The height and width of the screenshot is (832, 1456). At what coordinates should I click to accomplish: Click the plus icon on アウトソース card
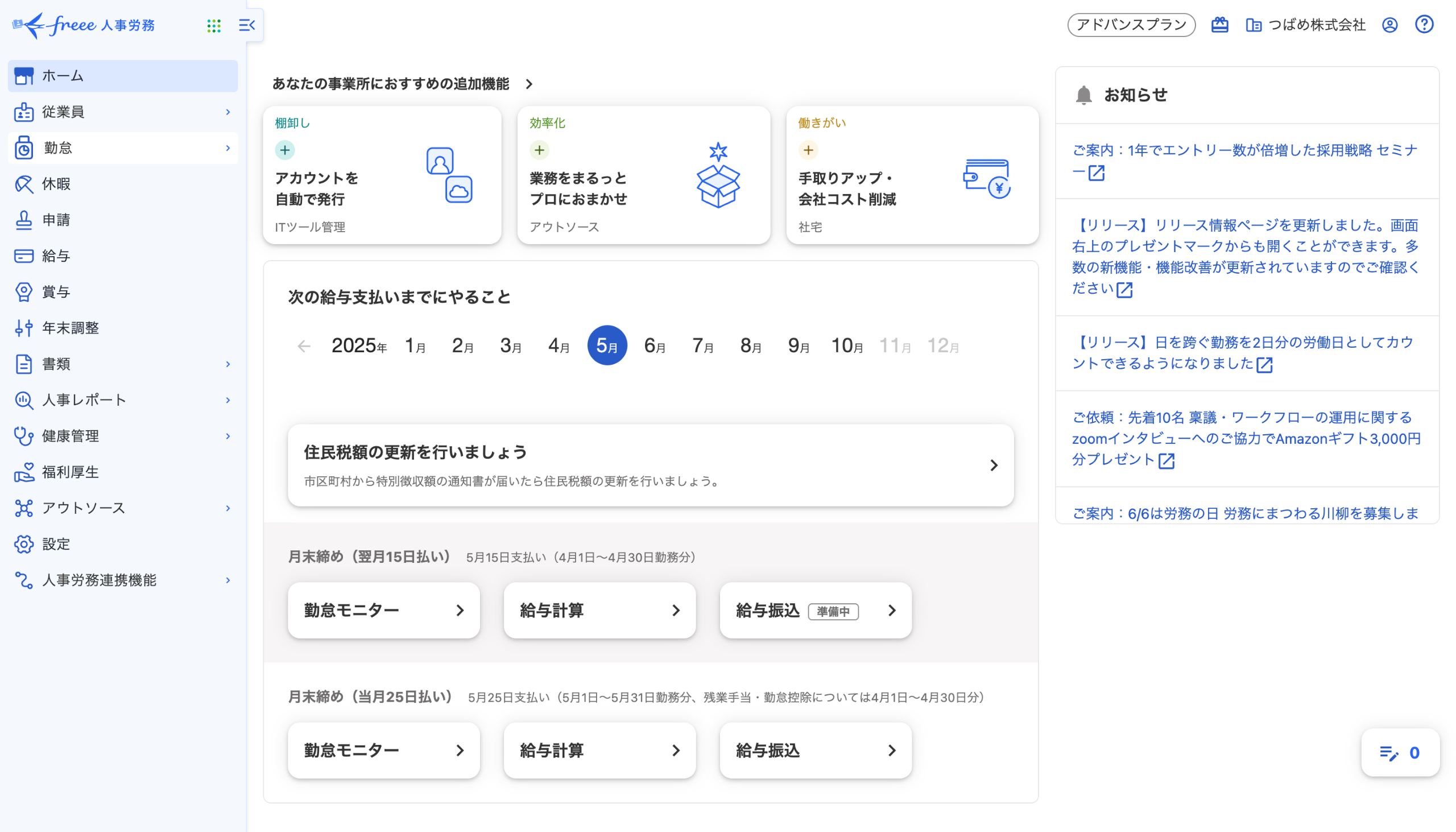point(539,150)
